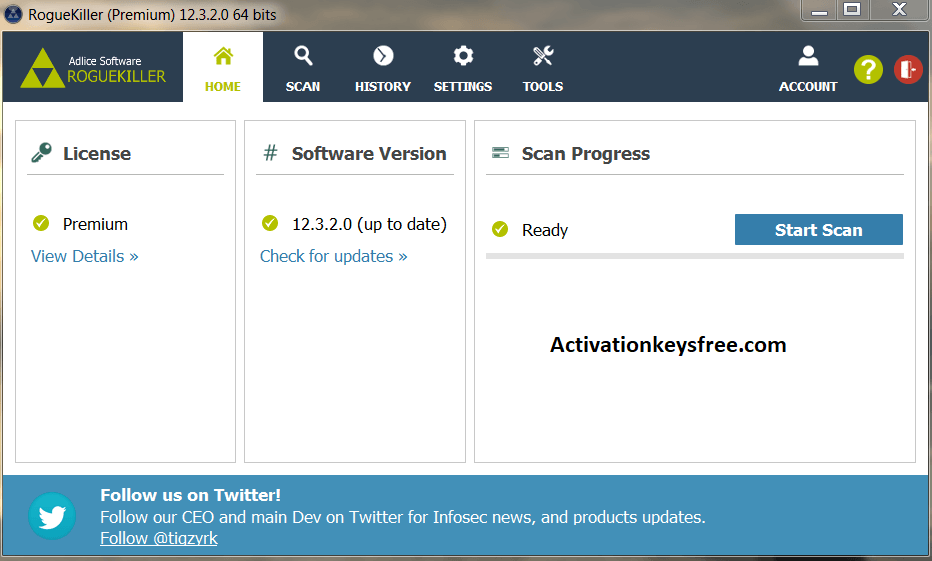Click the ROGUEKILLER brand name text
932x561 pixels.
(x=116, y=76)
